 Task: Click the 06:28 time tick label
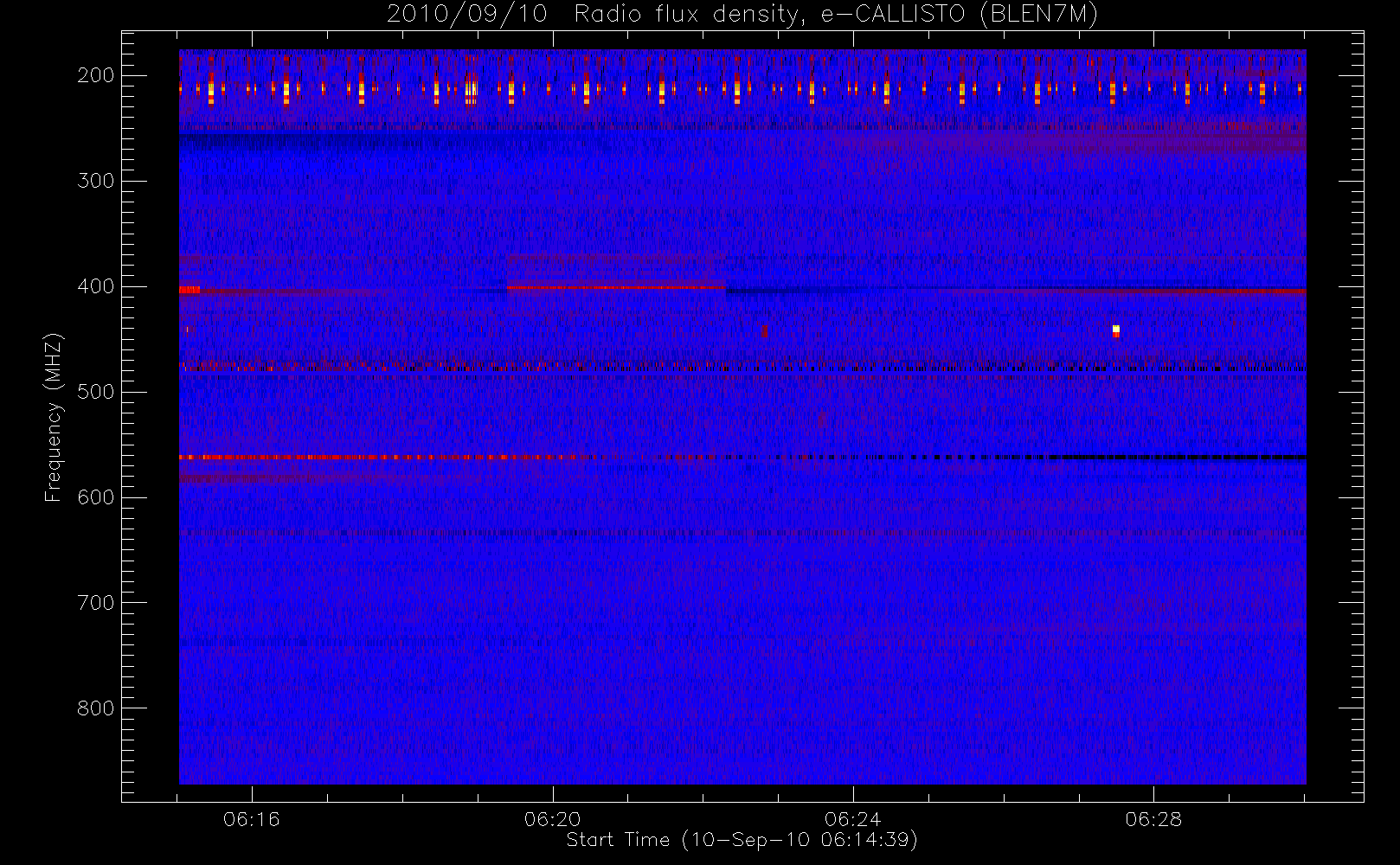coord(1154,819)
